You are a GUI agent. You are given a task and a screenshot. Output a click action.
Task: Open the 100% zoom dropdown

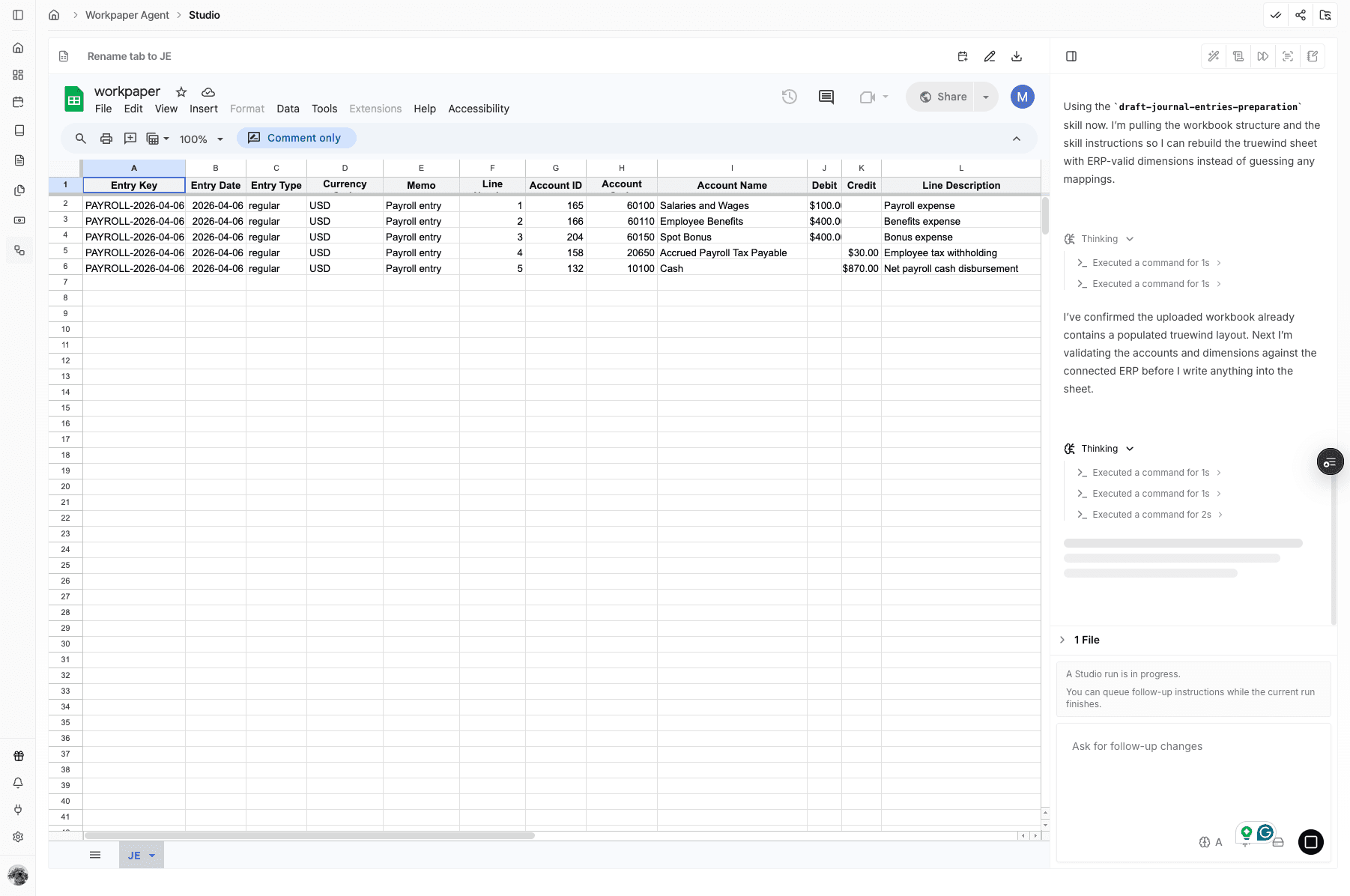coord(202,139)
